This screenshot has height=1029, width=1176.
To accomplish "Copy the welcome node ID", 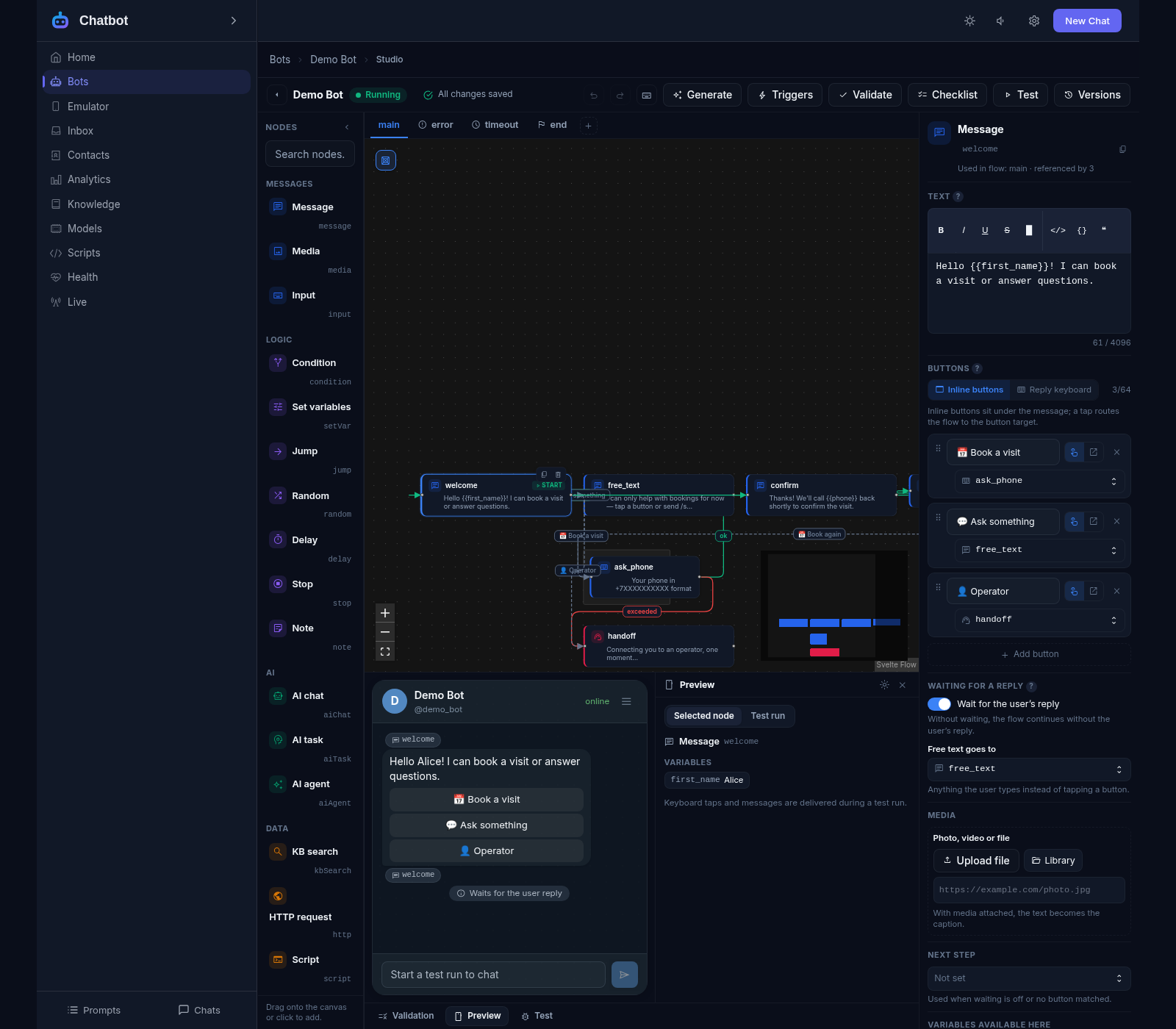I will pos(1122,149).
